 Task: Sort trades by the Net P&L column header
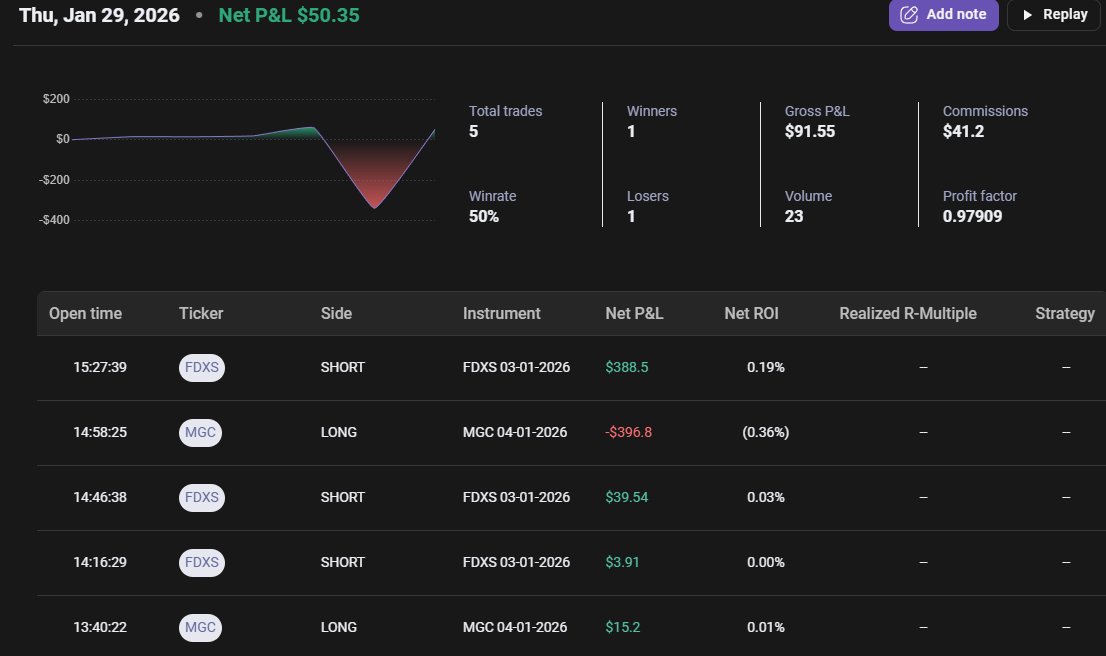634,313
